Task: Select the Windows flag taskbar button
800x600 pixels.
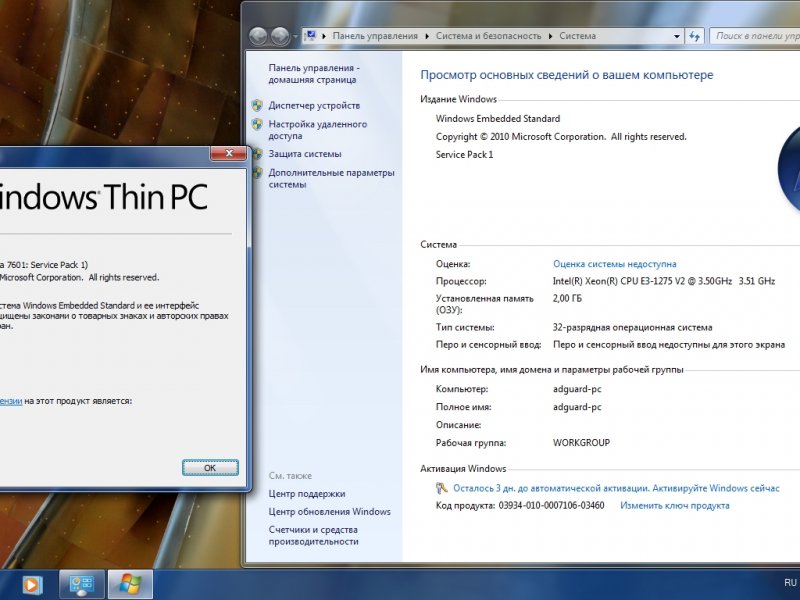Action: click(130, 584)
